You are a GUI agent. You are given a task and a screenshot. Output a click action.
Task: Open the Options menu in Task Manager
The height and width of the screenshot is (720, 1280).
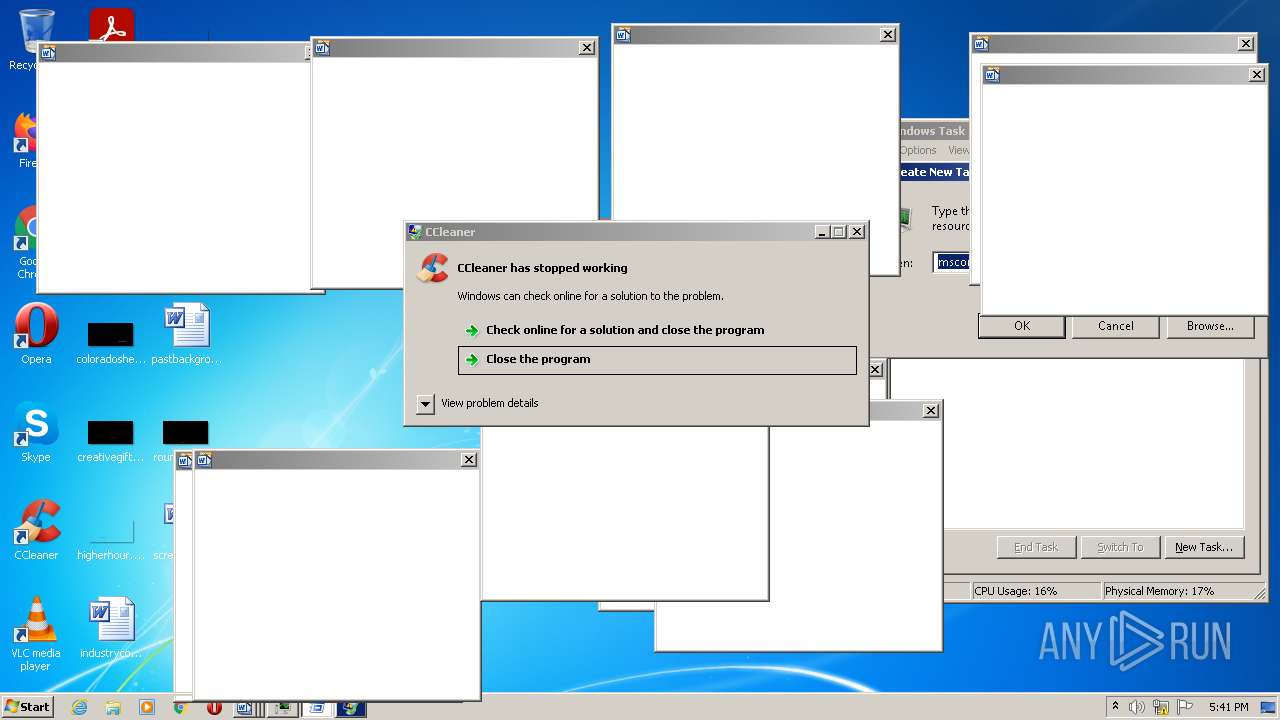(x=917, y=150)
